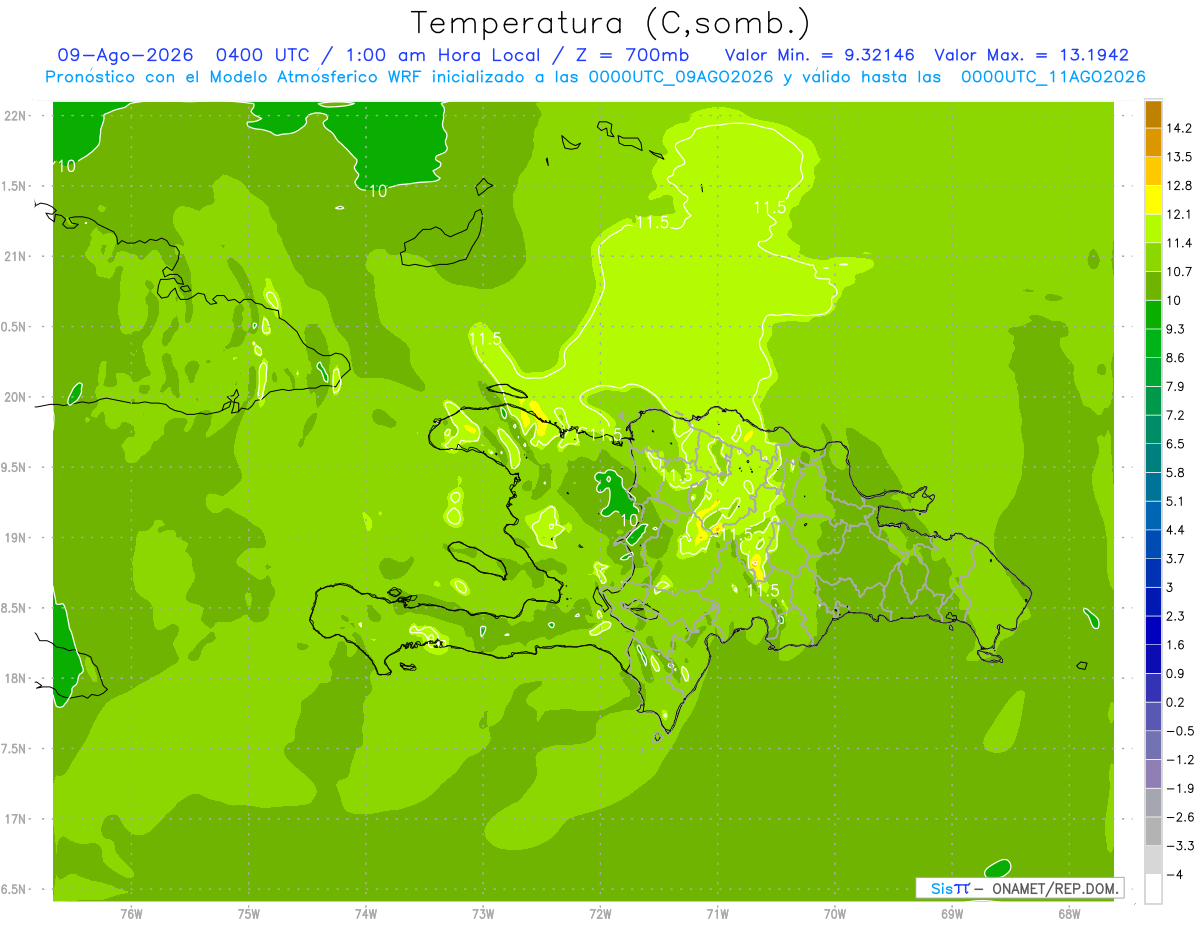Click the 69W longitude tick label
This screenshot has height=927, width=1200.
point(952,913)
